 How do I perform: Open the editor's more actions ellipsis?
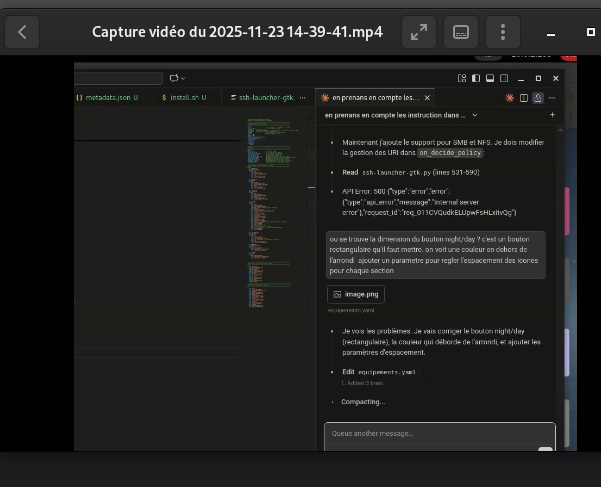[552, 97]
